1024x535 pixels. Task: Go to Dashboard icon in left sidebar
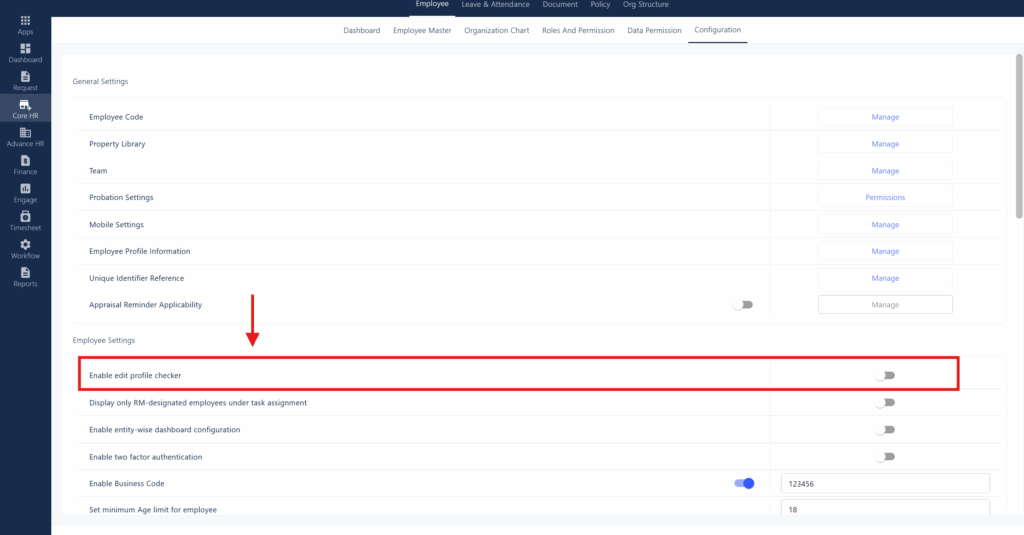(25, 49)
